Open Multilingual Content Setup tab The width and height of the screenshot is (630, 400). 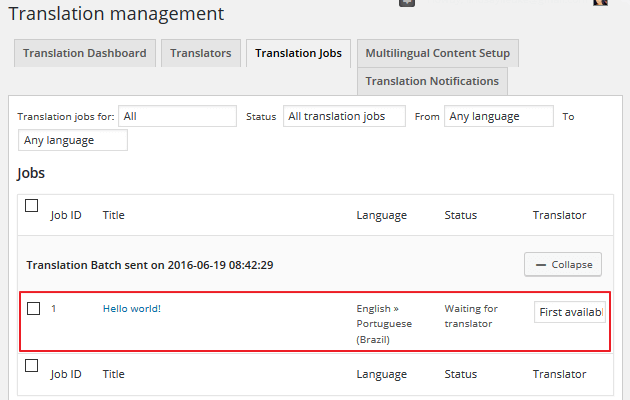coord(438,53)
